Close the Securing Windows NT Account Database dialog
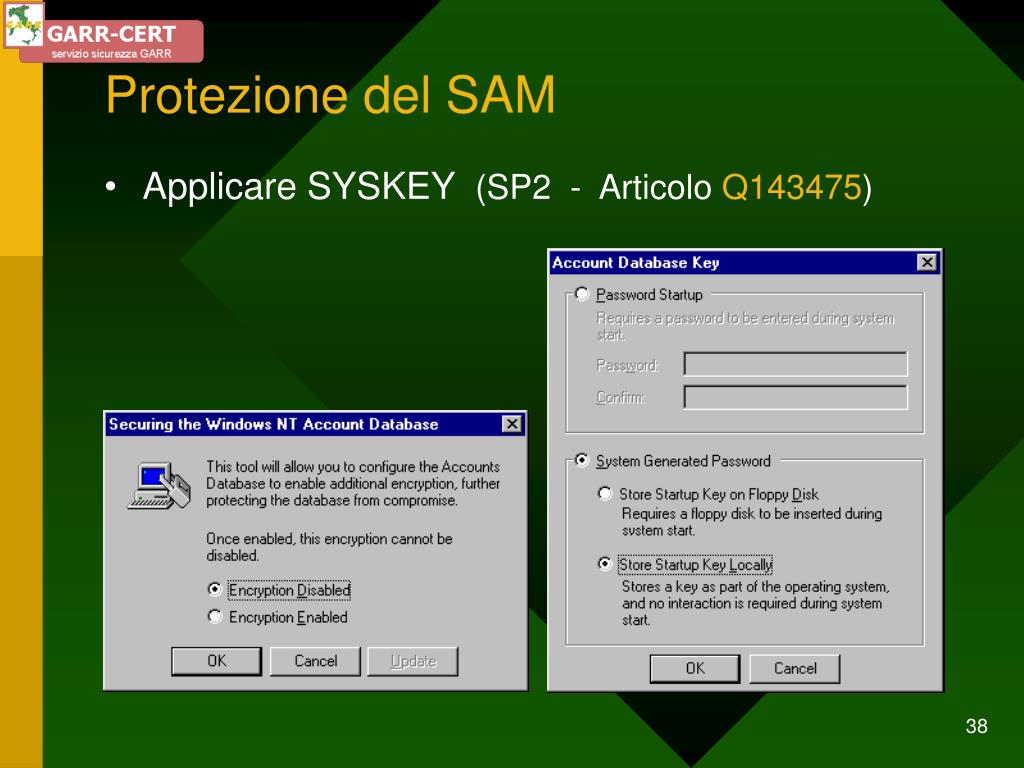The width and height of the screenshot is (1024, 768). pos(512,424)
